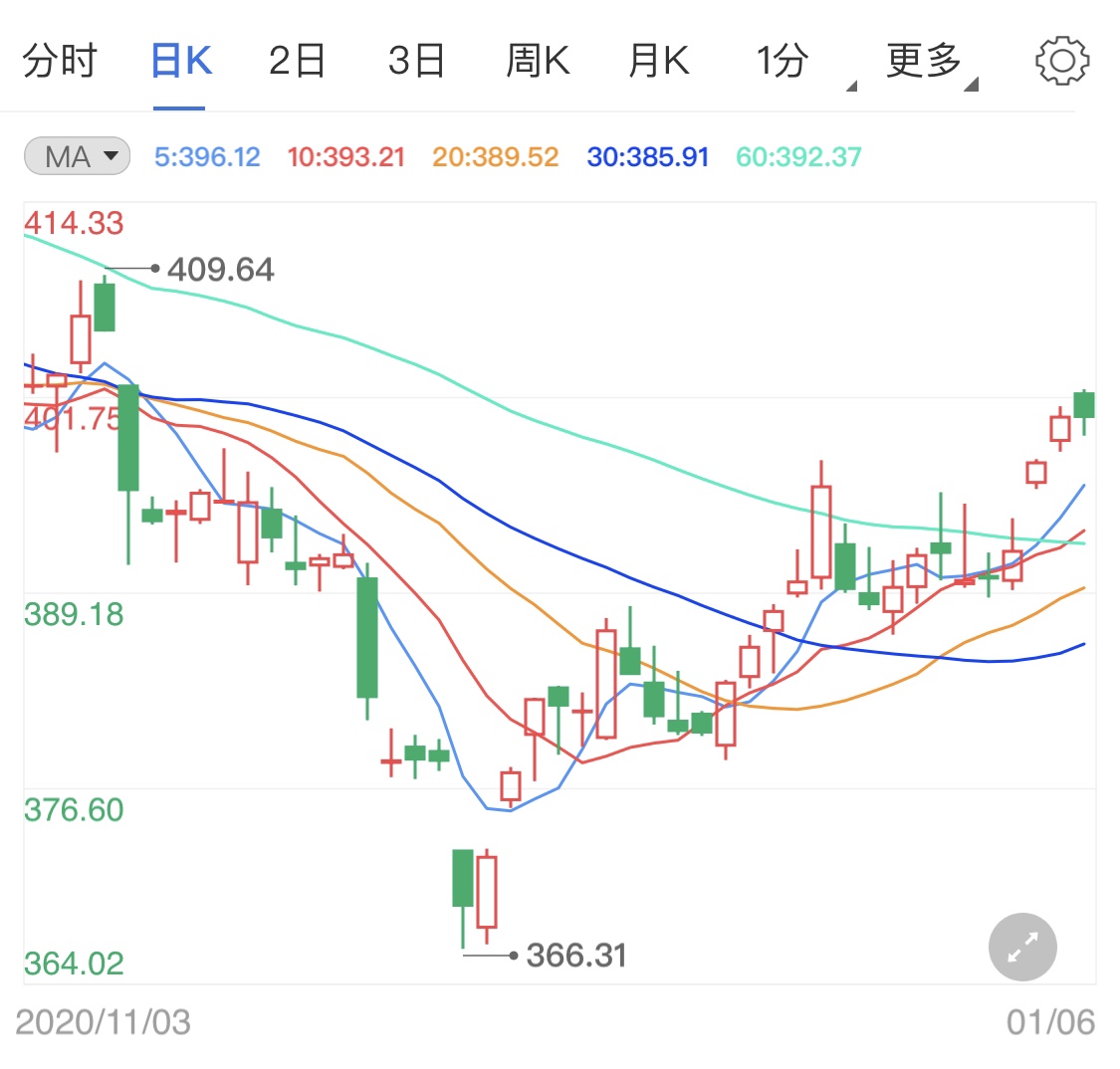
Task: Click the 364.02 axis price label
Action: click(x=74, y=964)
